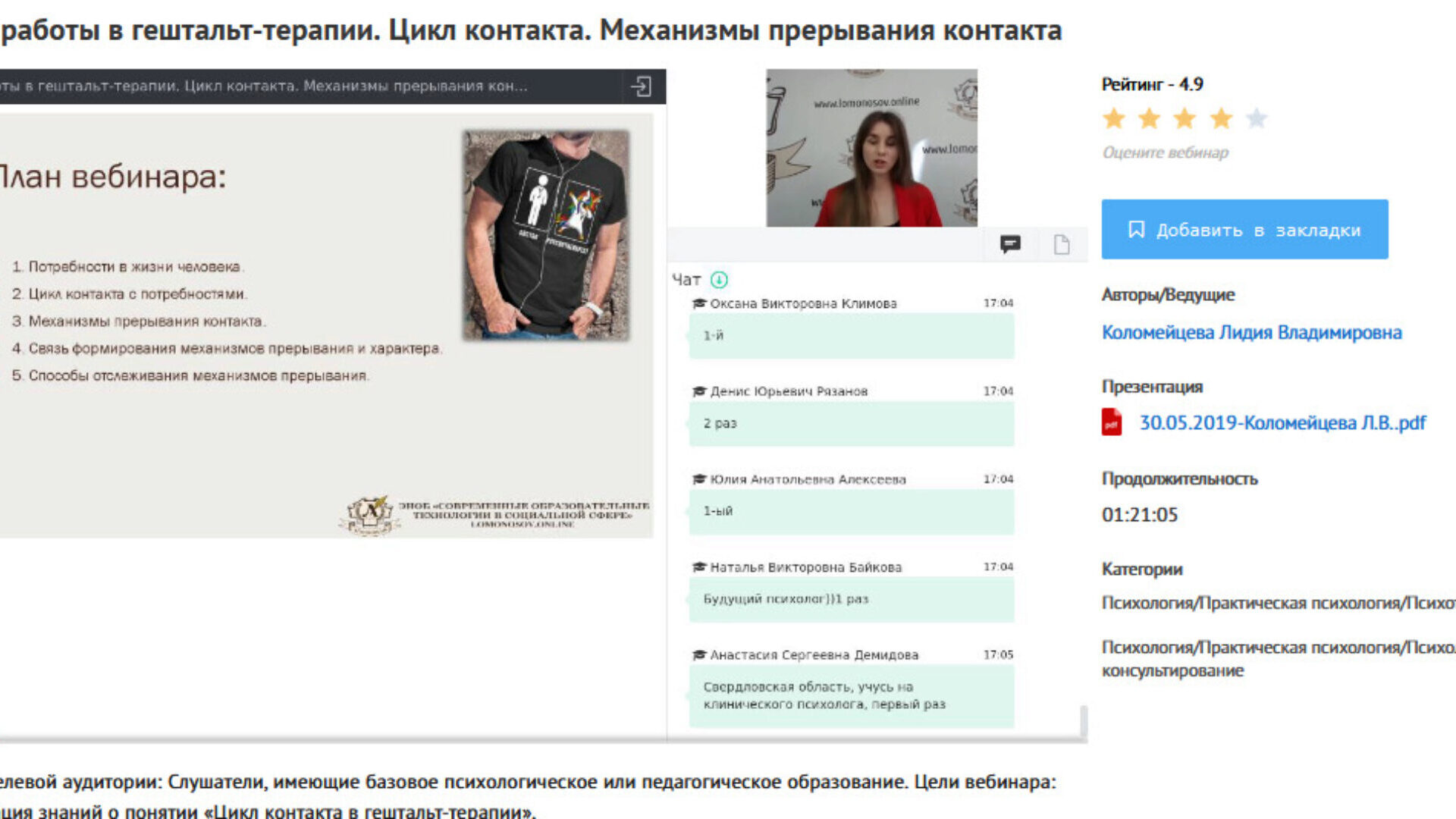Rate the webinar with the first star
This screenshot has width=1456, height=819.
pyautogui.click(x=1114, y=118)
